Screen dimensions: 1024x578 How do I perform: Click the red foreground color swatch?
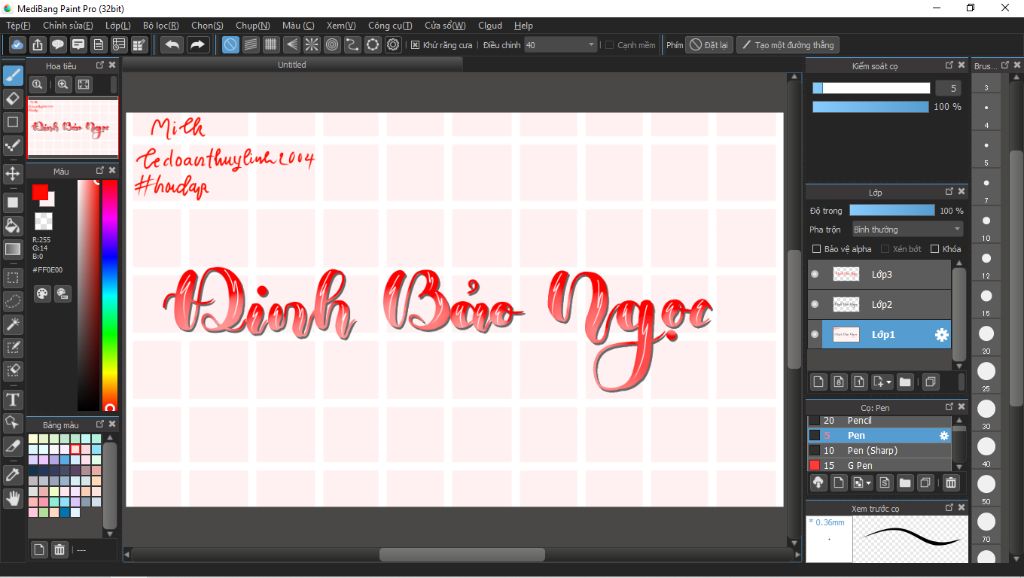(40, 193)
